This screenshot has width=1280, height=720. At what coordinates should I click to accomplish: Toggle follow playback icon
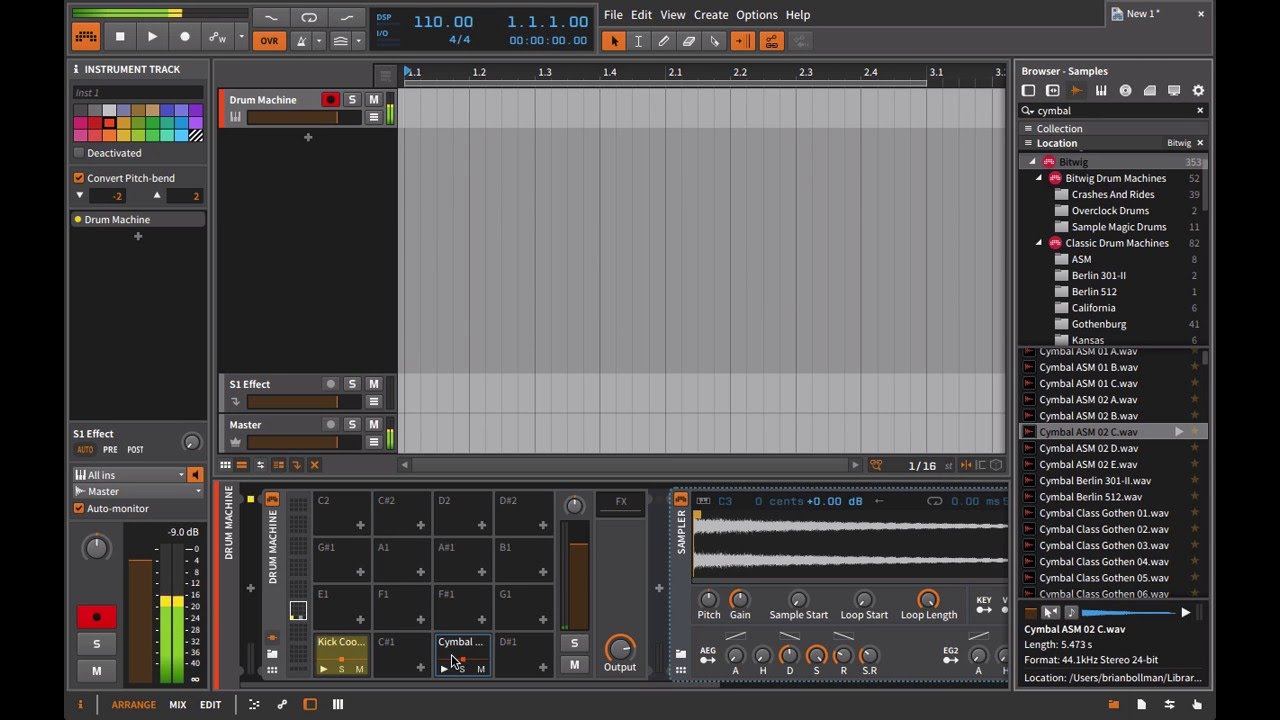tap(743, 41)
